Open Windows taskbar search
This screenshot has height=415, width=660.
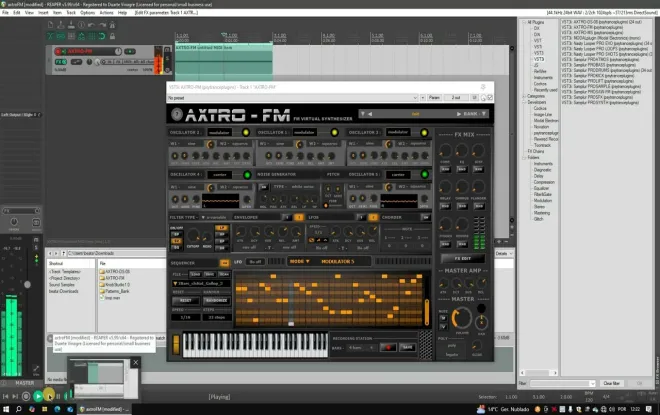coord(19,409)
